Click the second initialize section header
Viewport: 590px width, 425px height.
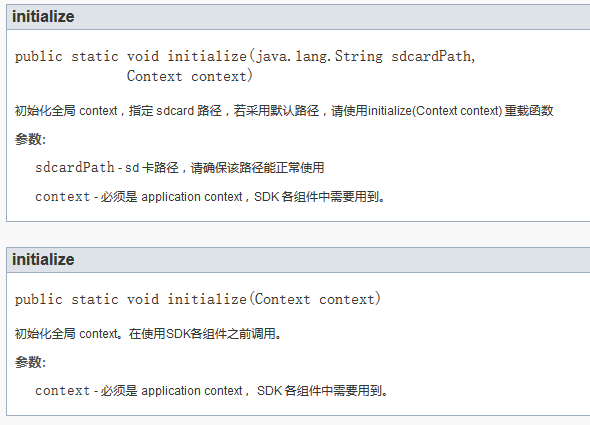click(x=43, y=260)
